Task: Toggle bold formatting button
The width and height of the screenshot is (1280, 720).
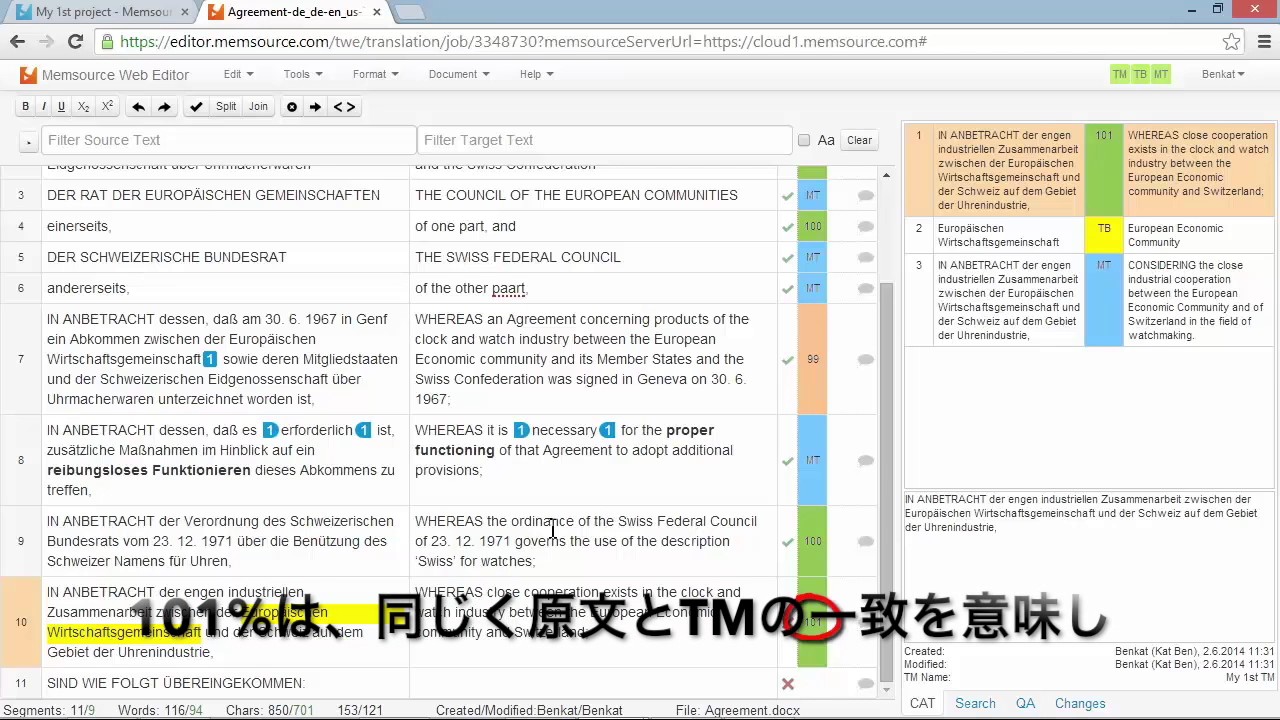Action: click(x=25, y=107)
